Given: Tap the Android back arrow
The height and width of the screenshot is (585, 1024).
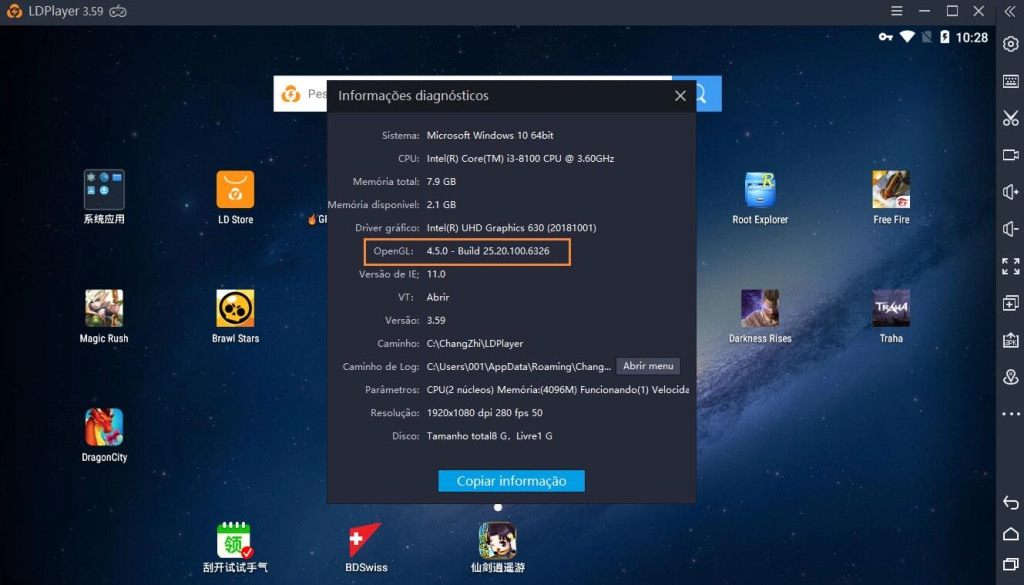Looking at the screenshot, I should (x=1010, y=502).
